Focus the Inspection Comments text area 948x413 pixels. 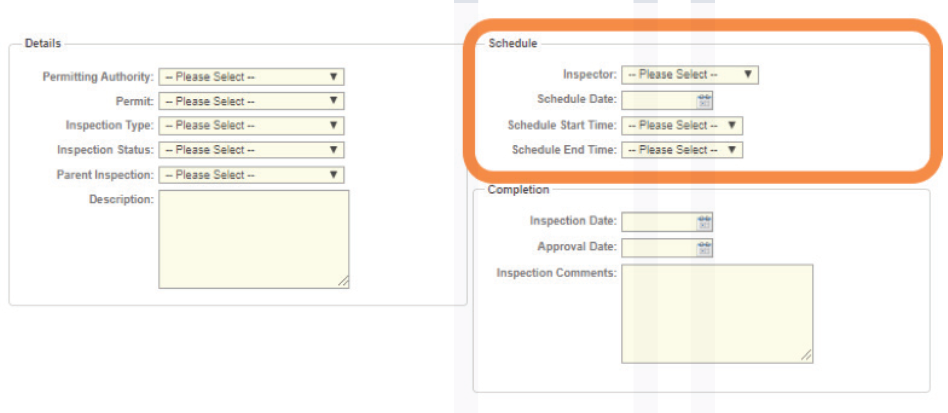coord(717,313)
